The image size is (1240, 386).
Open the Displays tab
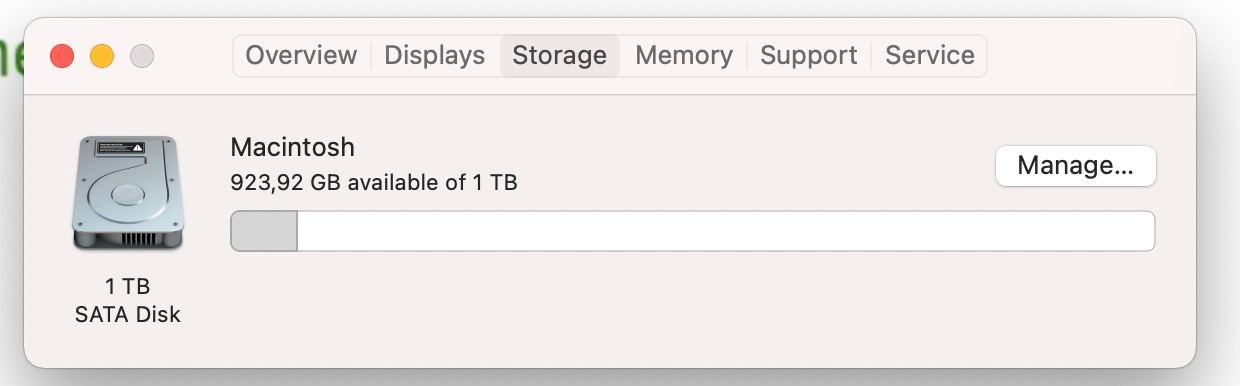[x=434, y=55]
